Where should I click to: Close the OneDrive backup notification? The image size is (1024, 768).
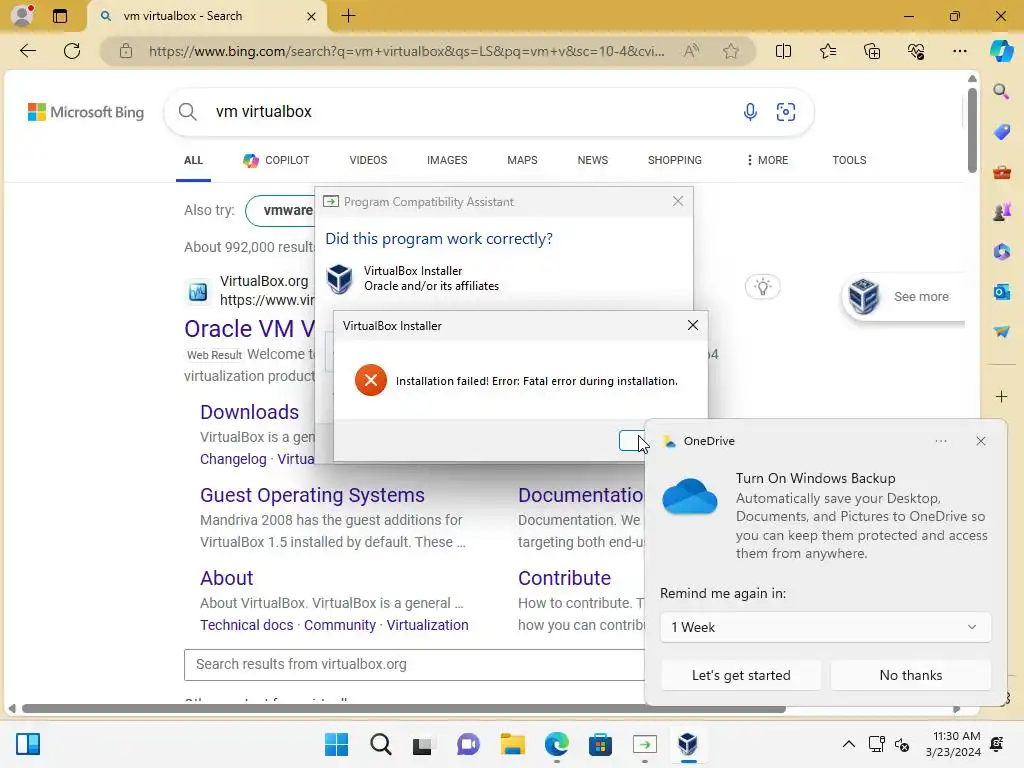[980, 441]
